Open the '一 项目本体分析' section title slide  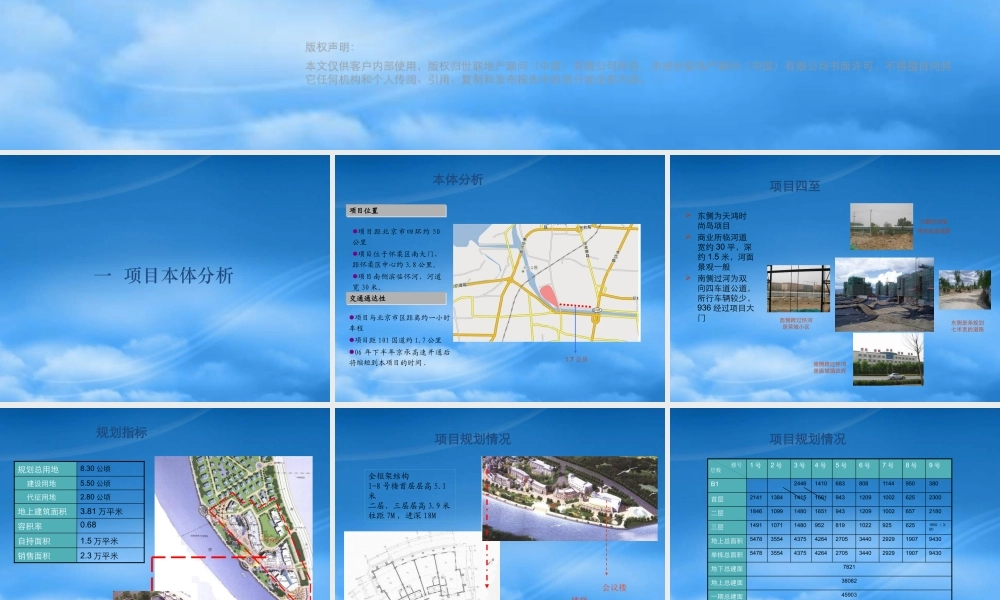tap(165, 278)
